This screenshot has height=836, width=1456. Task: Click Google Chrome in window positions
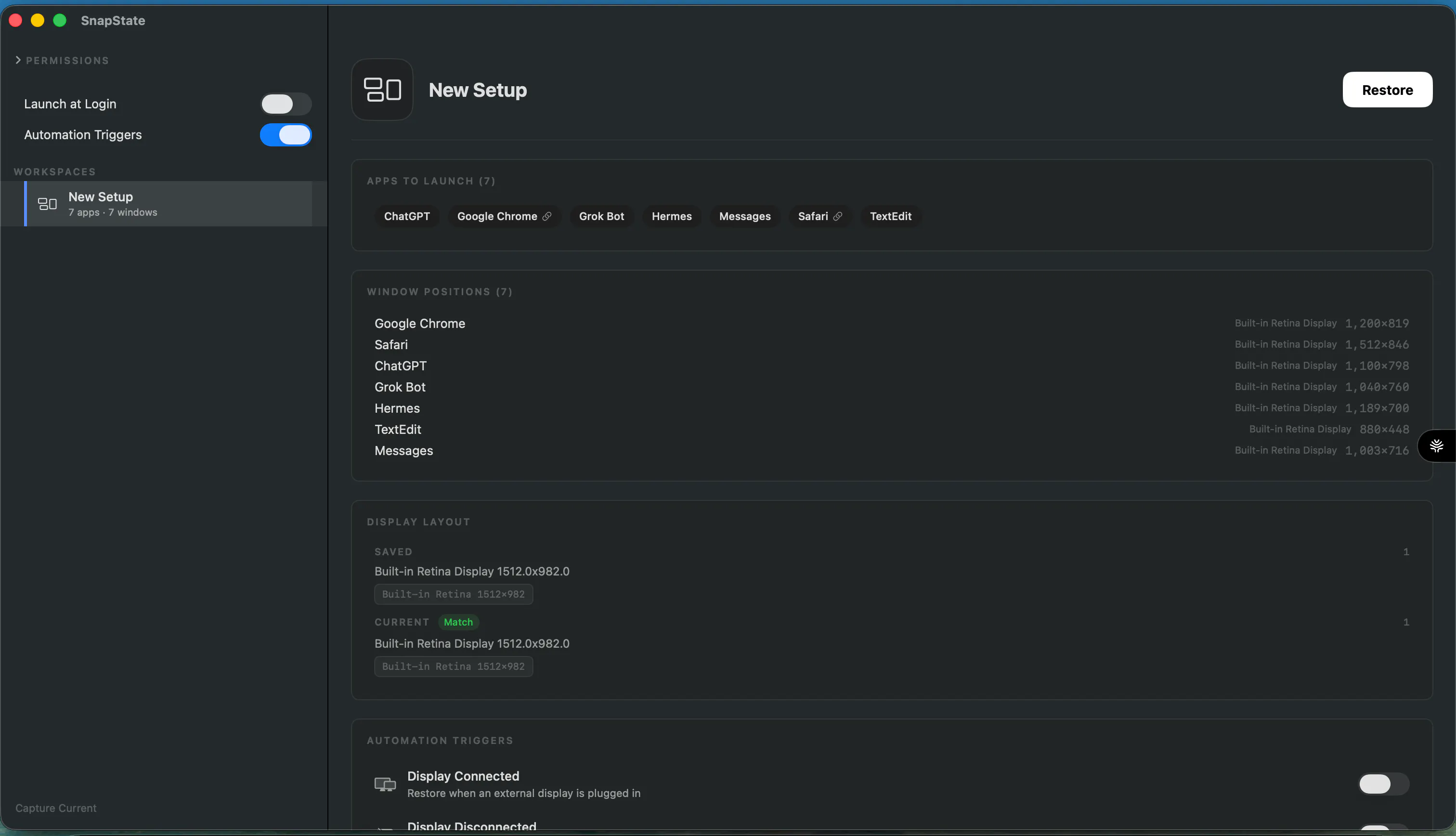point(420,323)
